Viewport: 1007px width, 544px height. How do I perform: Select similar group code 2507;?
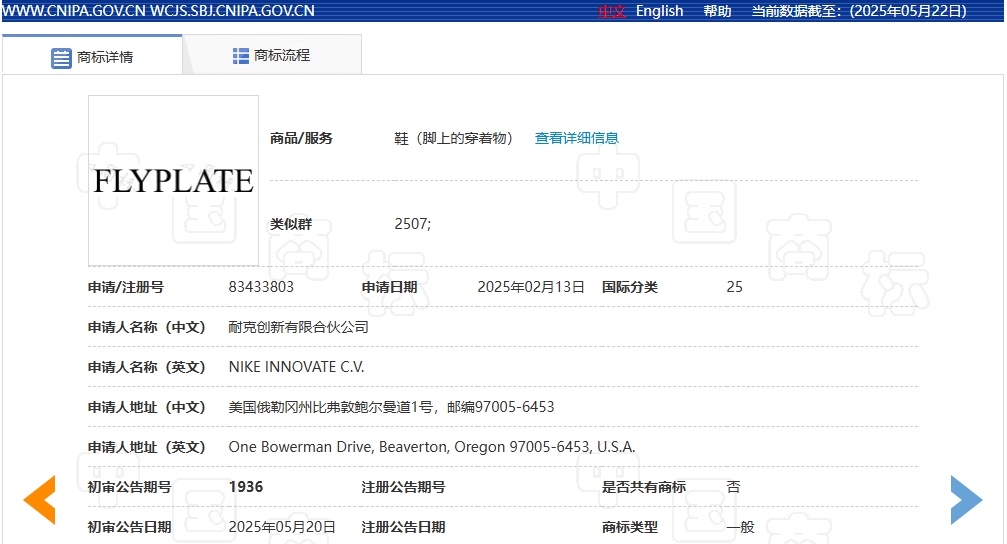coord(413,224)
